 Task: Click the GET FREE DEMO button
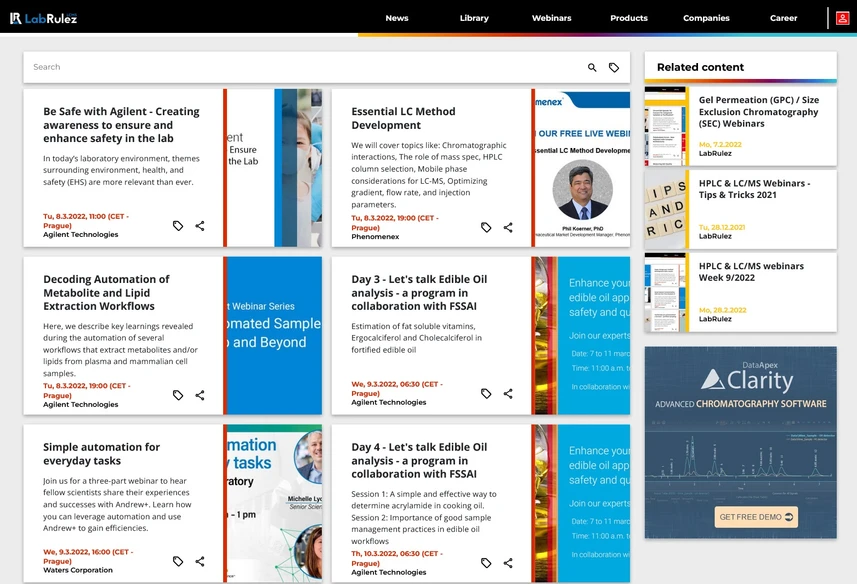click(x=756, y=517)
